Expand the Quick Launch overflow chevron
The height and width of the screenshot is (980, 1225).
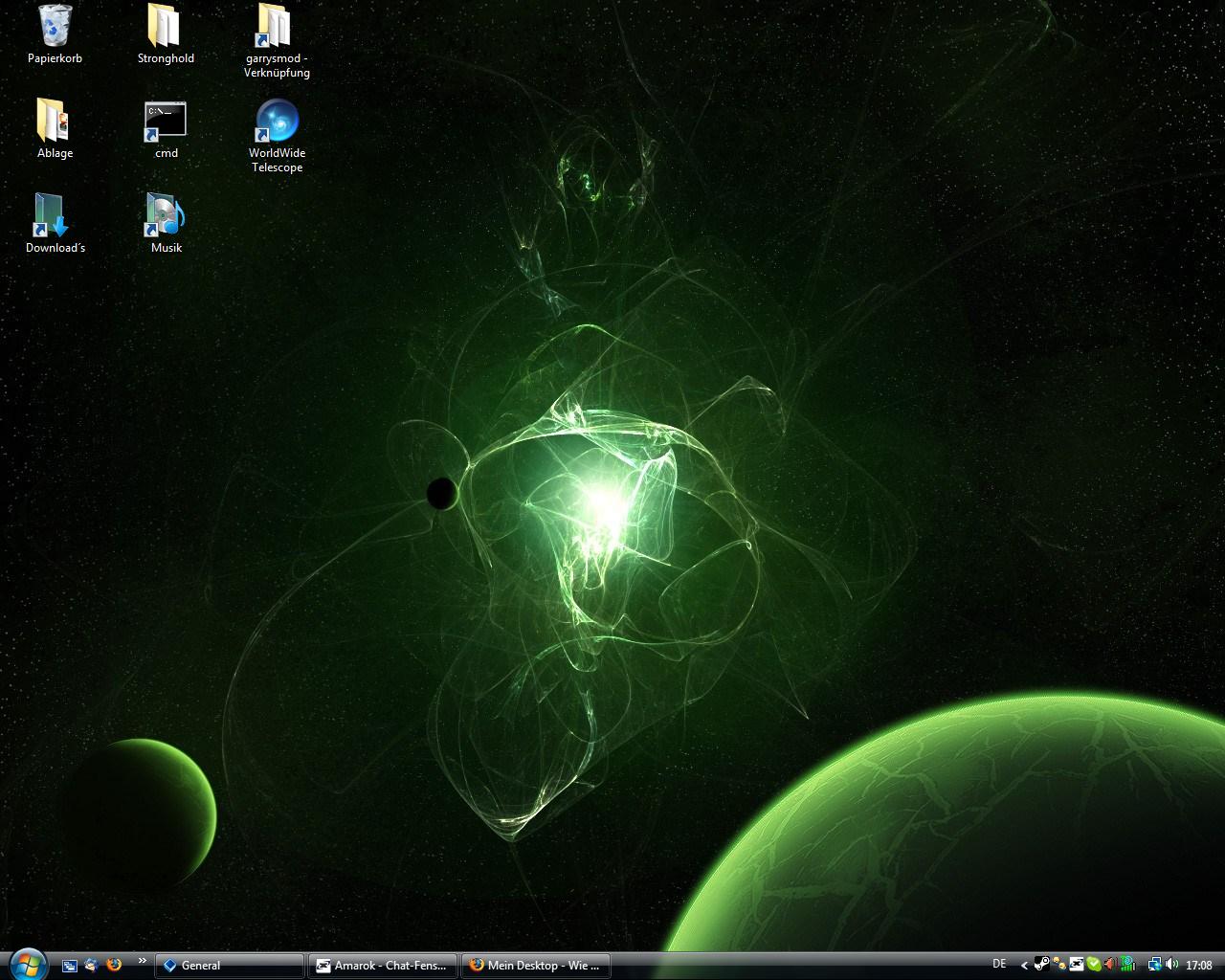tap(143, 960)
